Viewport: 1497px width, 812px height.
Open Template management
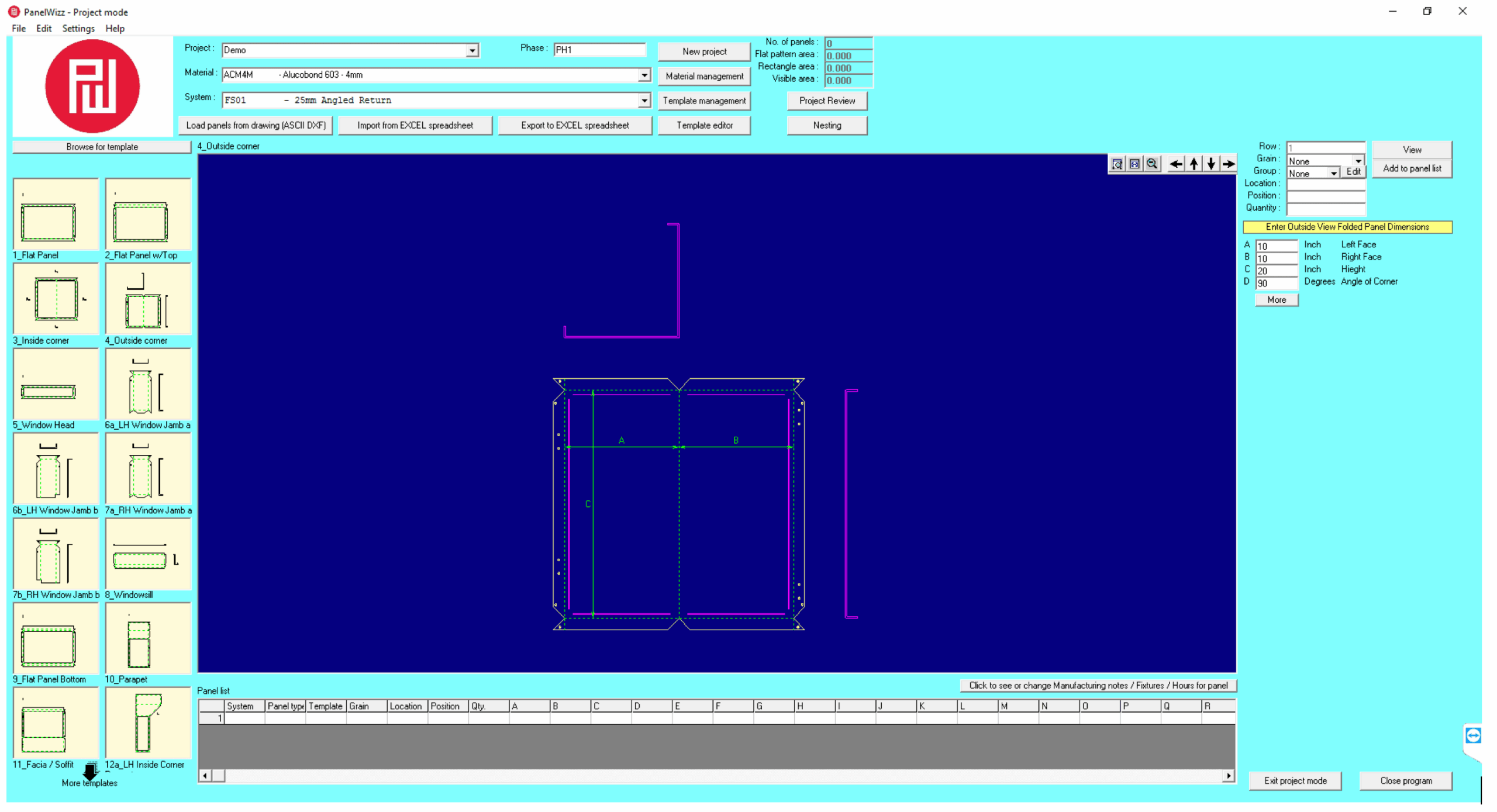(704, 101)
